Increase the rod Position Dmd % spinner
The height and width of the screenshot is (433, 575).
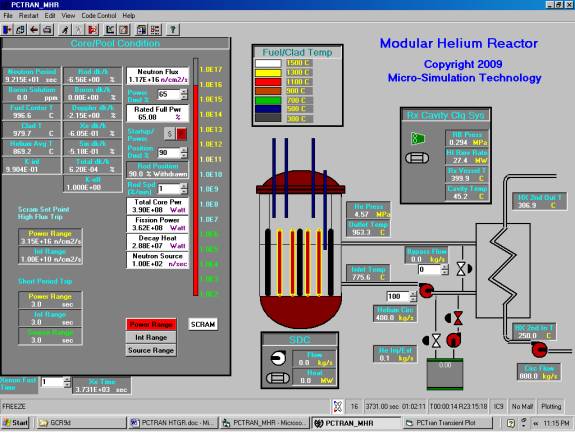(184, 150)
